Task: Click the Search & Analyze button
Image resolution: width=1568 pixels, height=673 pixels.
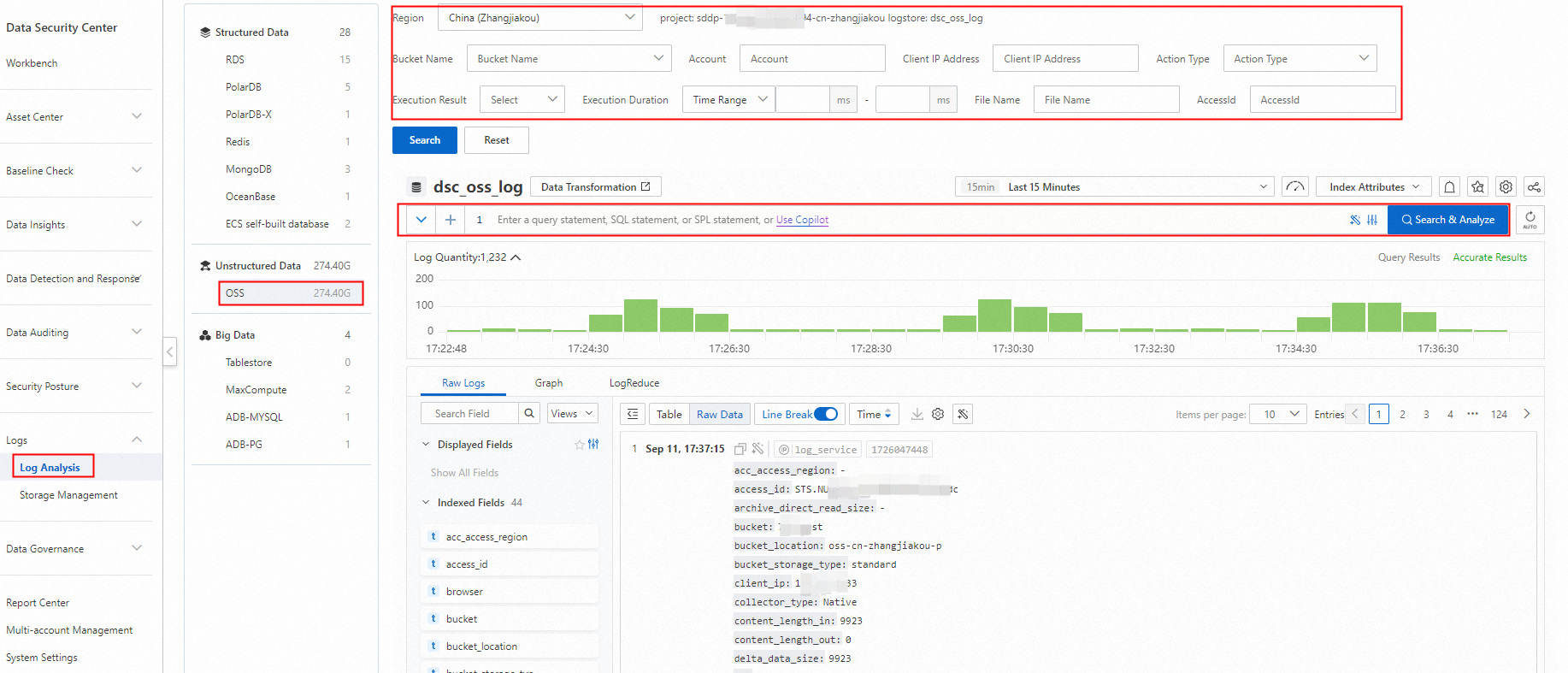Action: click(1447, 220)
